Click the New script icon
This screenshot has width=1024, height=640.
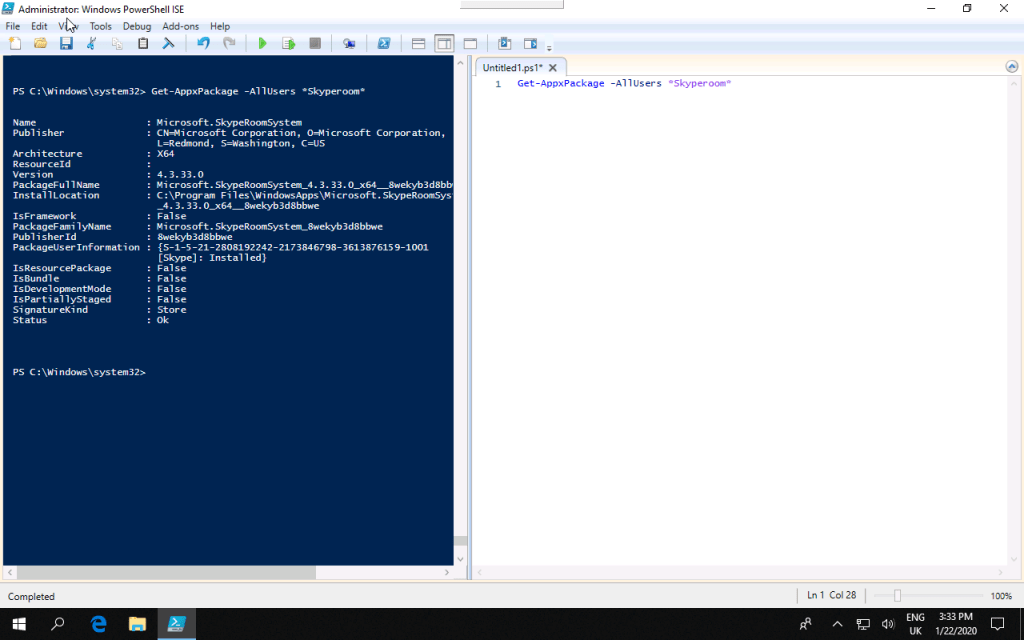coord(15,44)
